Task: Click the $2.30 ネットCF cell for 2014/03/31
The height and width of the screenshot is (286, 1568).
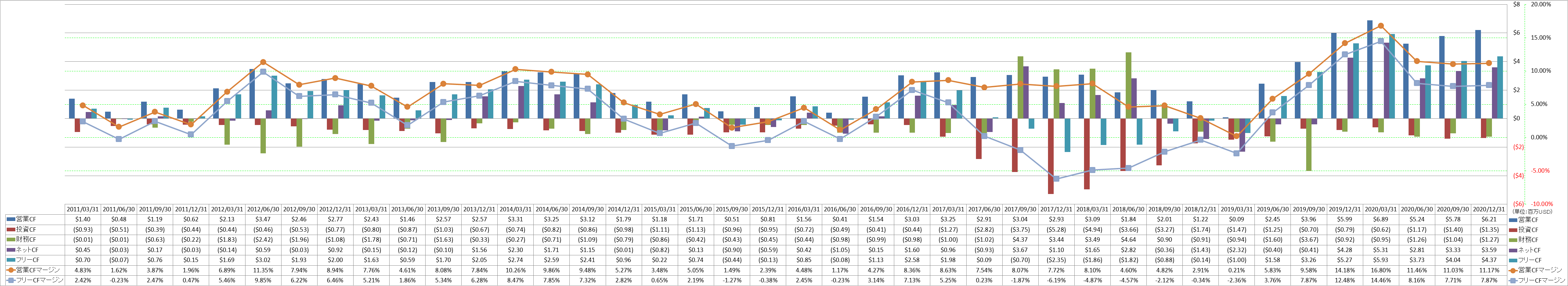Action: (x=516, y=249)
